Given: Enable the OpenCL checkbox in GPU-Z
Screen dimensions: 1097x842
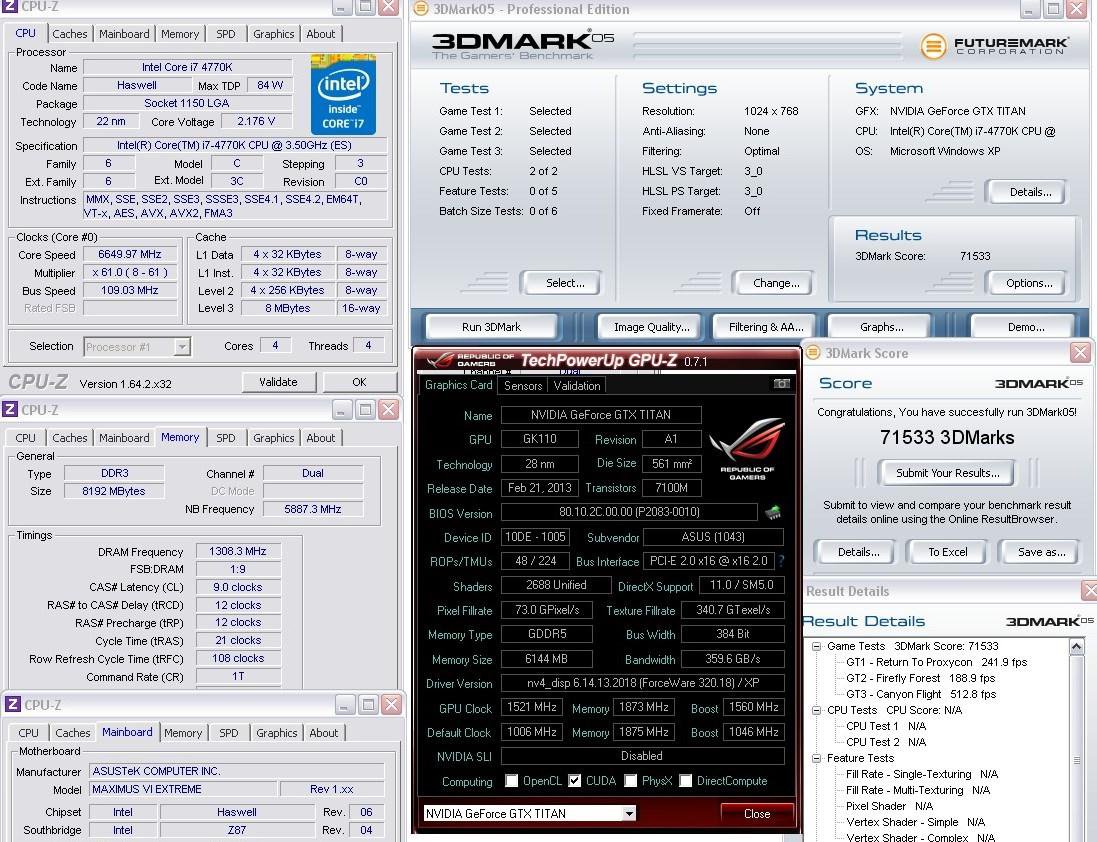Looking at the screenshot, I should tap(512, 780).
